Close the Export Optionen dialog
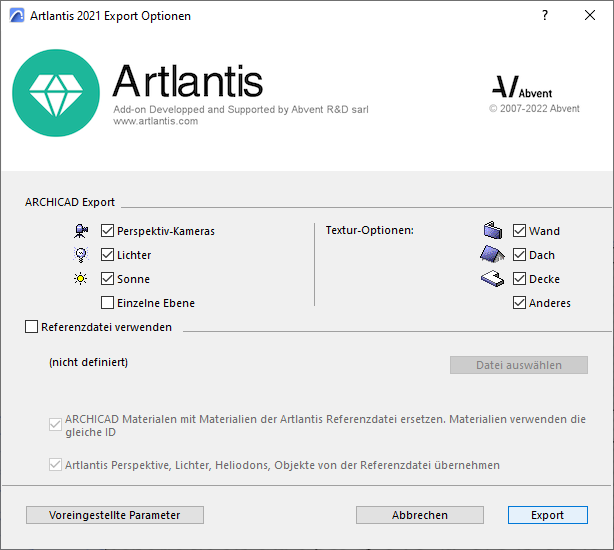 pyautogui.click(x=590, y=15)
